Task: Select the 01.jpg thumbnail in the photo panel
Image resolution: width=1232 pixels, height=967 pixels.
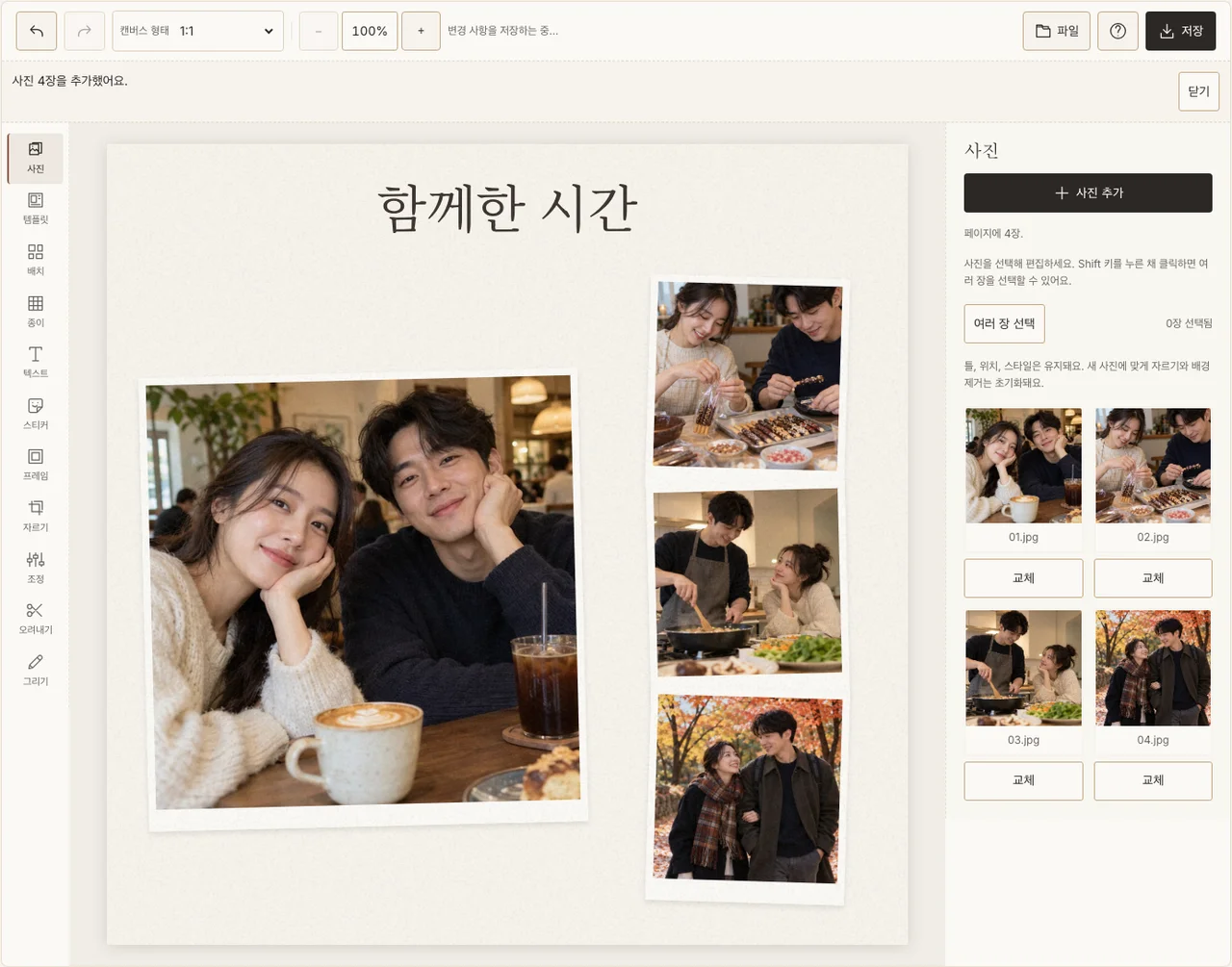Action: pyautogui.click(x=1023, y=466)
